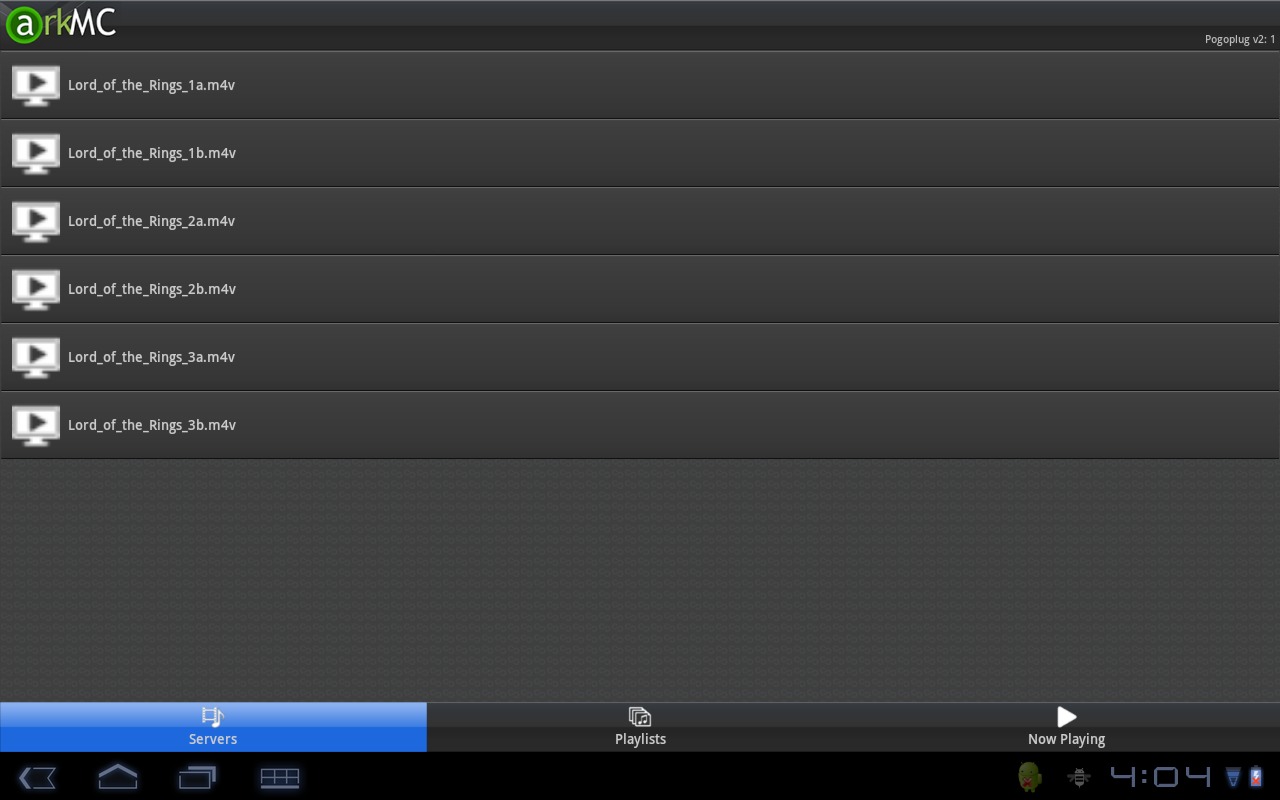Click the 4:04 system clock
1280x800 pixels.
pyautogui.click(x=1160, y=776)
